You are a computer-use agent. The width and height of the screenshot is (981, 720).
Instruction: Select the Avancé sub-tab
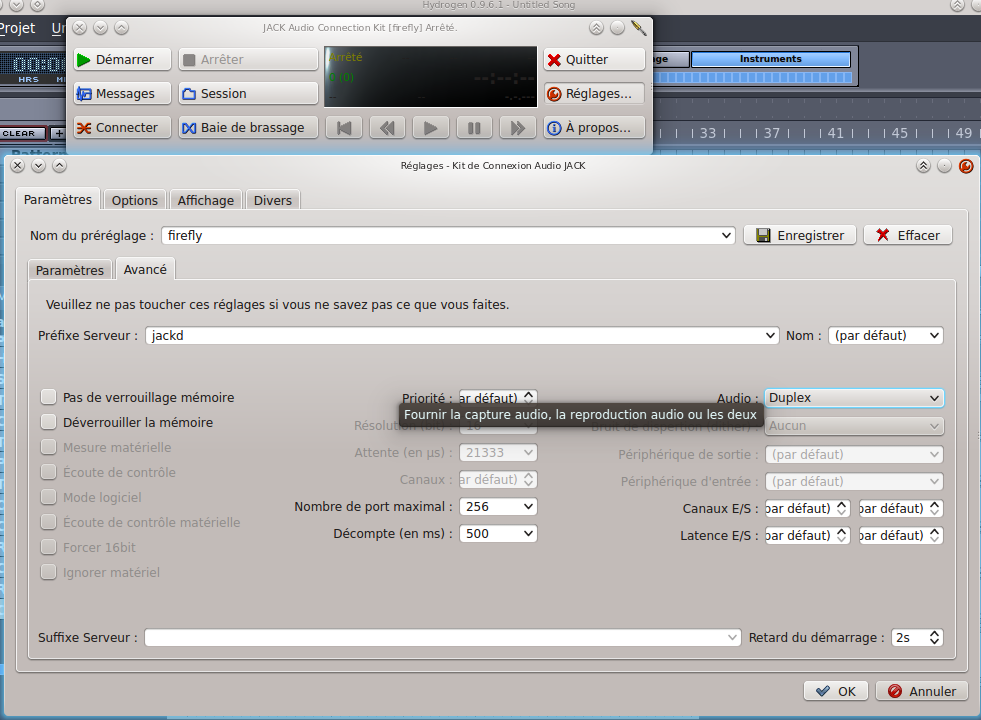145,270
